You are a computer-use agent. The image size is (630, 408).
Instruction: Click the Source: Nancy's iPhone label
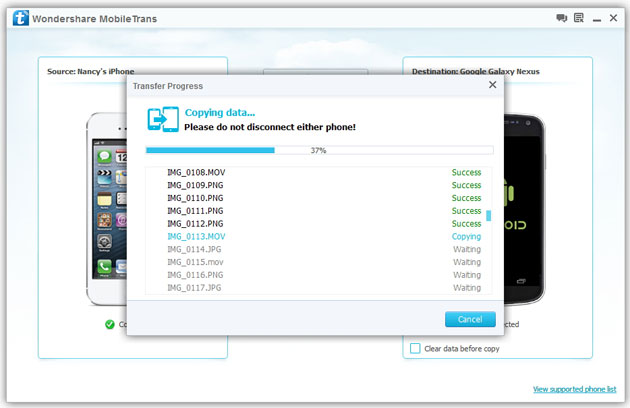[91, 72]
